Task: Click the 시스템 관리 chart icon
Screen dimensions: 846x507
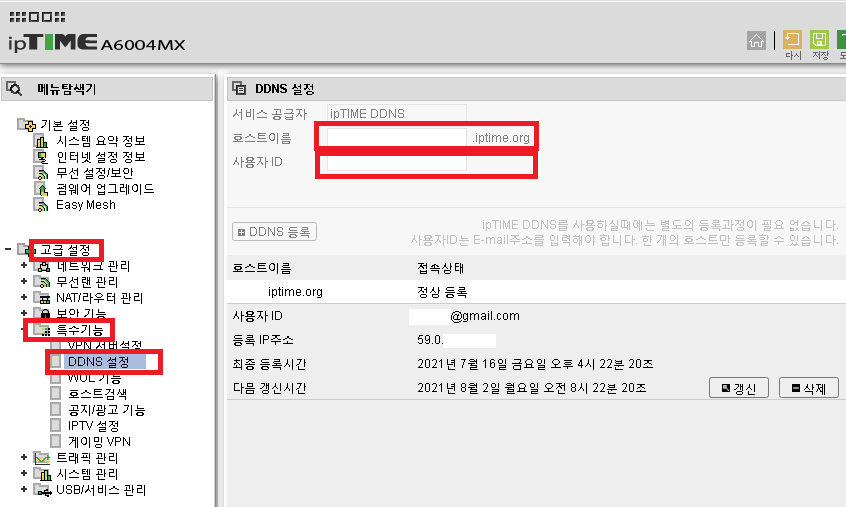Action: [42, 474]
